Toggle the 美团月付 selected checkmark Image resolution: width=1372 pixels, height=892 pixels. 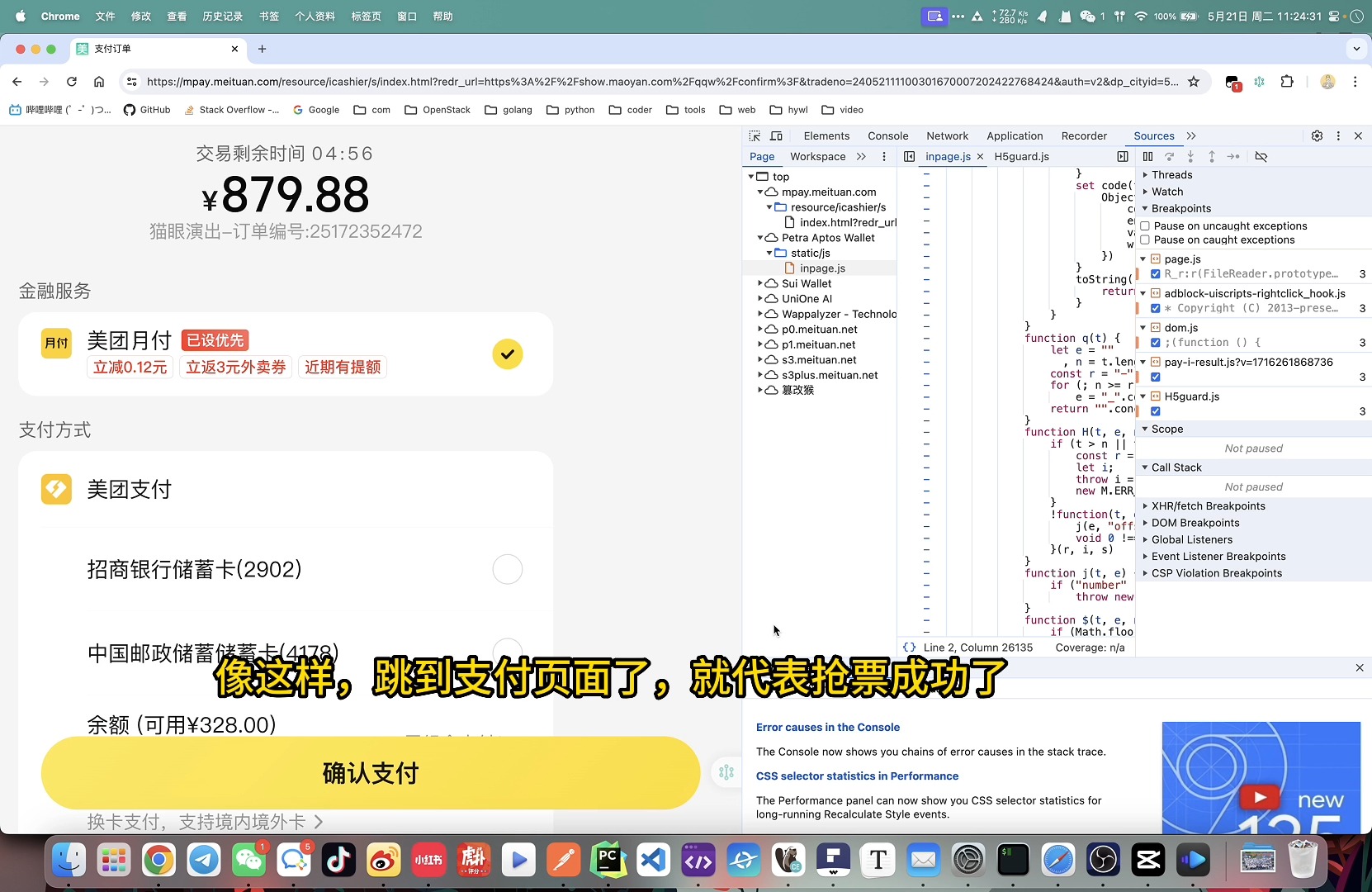(x=508, y=354)
